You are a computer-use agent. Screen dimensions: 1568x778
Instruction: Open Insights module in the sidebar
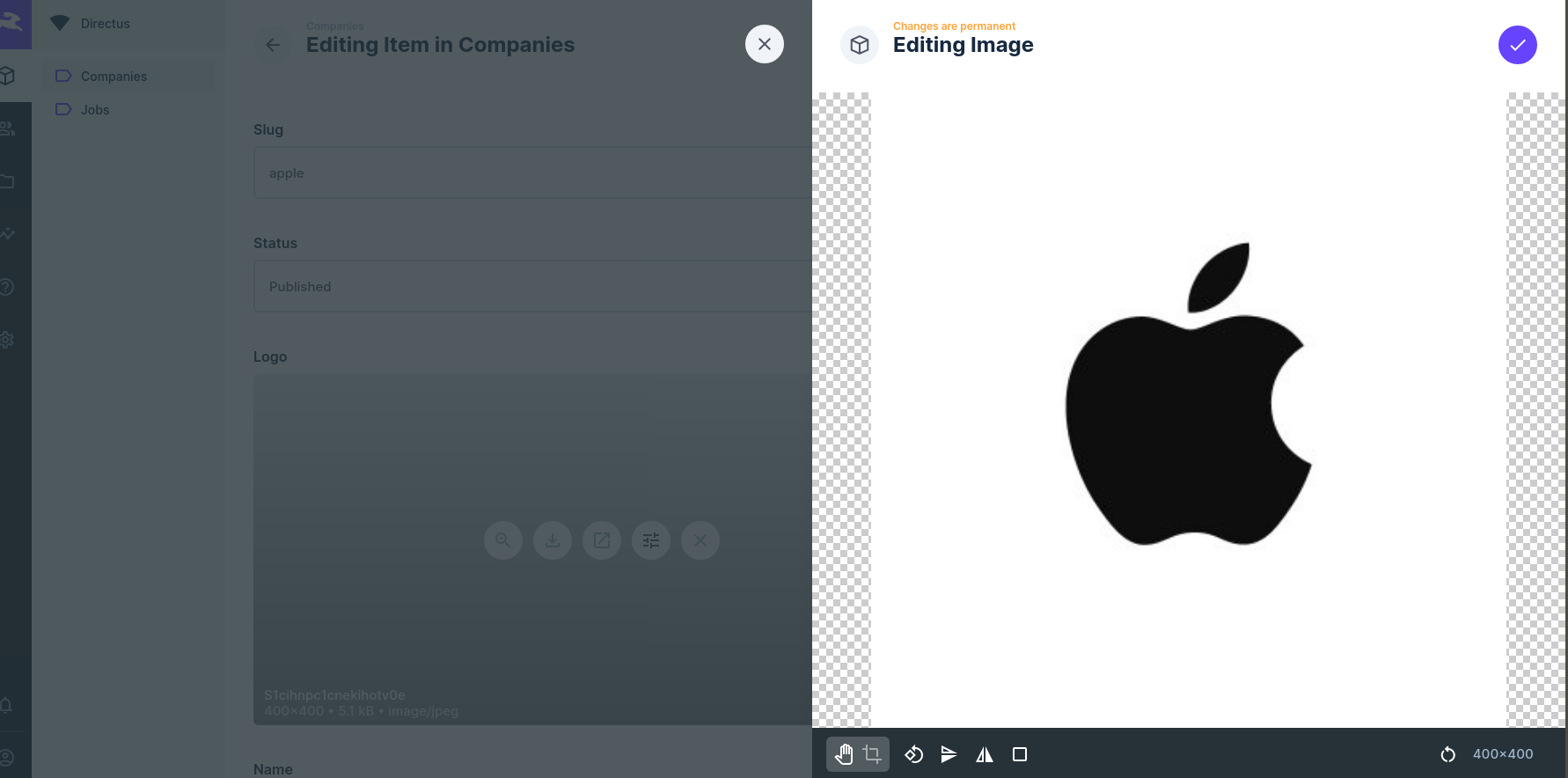click(8, 234)
